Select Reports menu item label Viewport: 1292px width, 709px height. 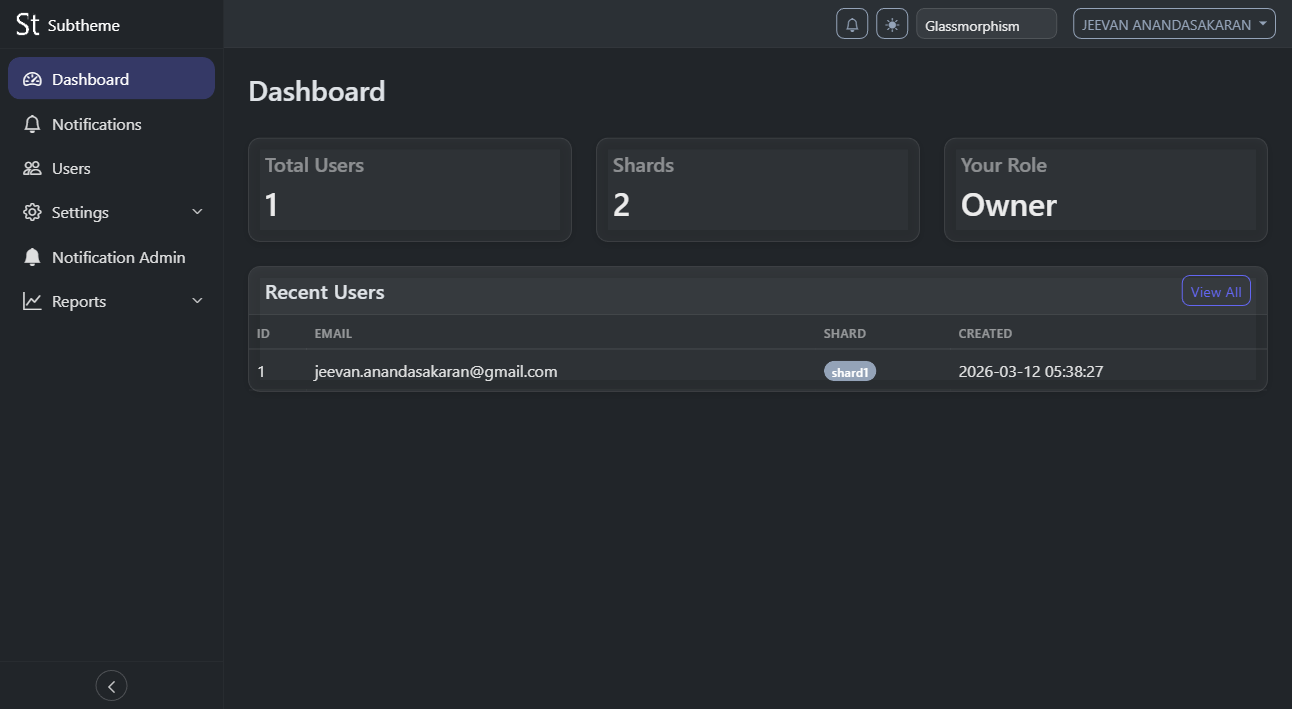79,301
